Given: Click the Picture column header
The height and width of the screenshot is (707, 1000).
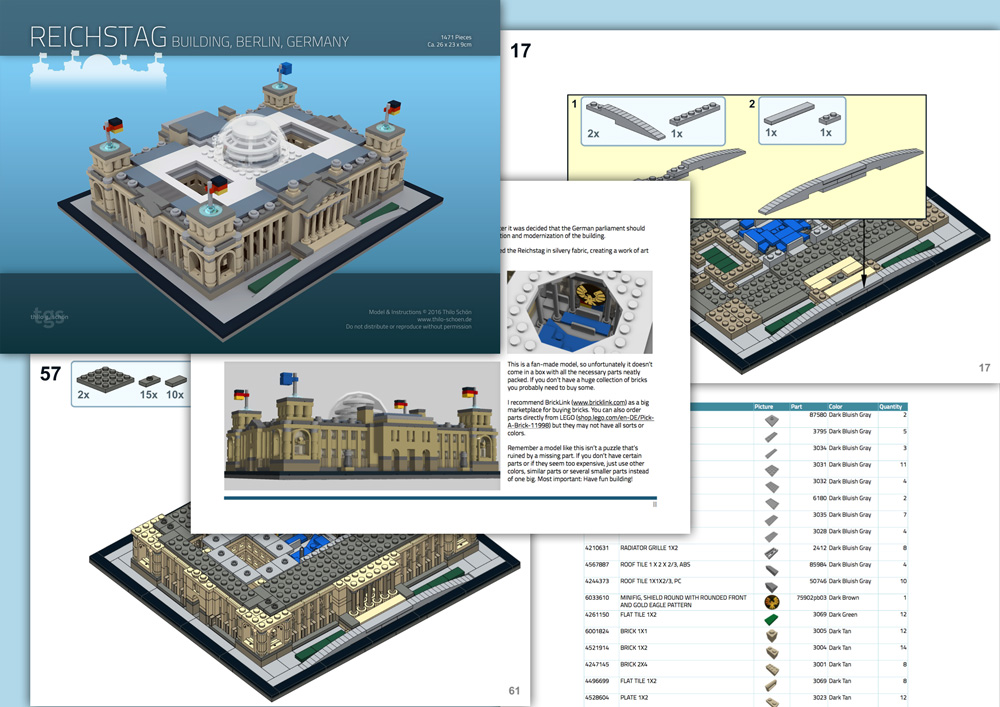Looking at the screenshot, I should pyautogui.click(x=763, y=407).
